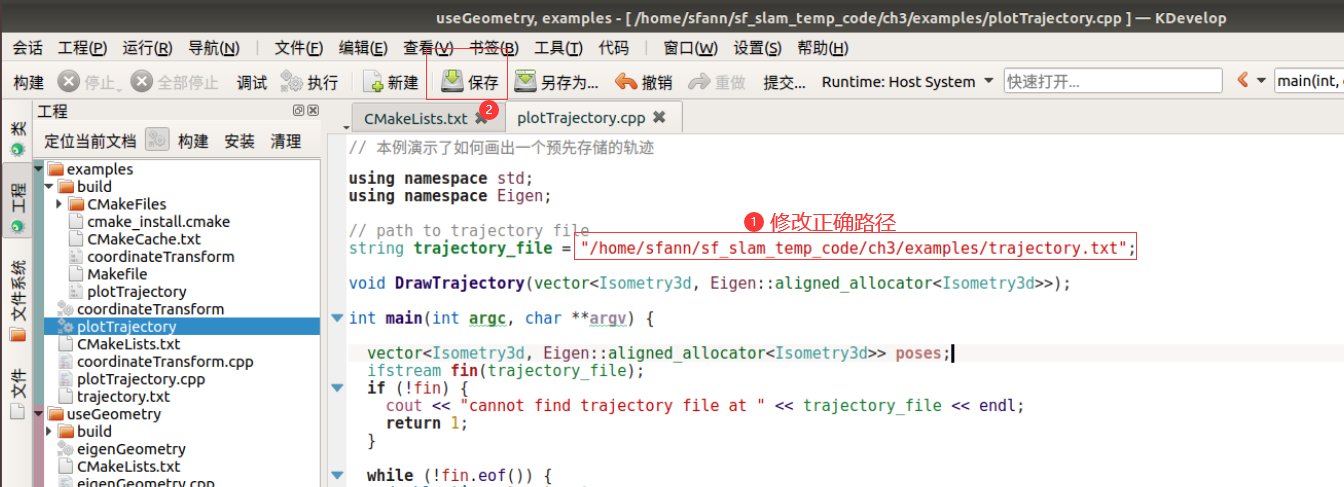Open the main(int, function outline combo box

tap(1309, 82)
